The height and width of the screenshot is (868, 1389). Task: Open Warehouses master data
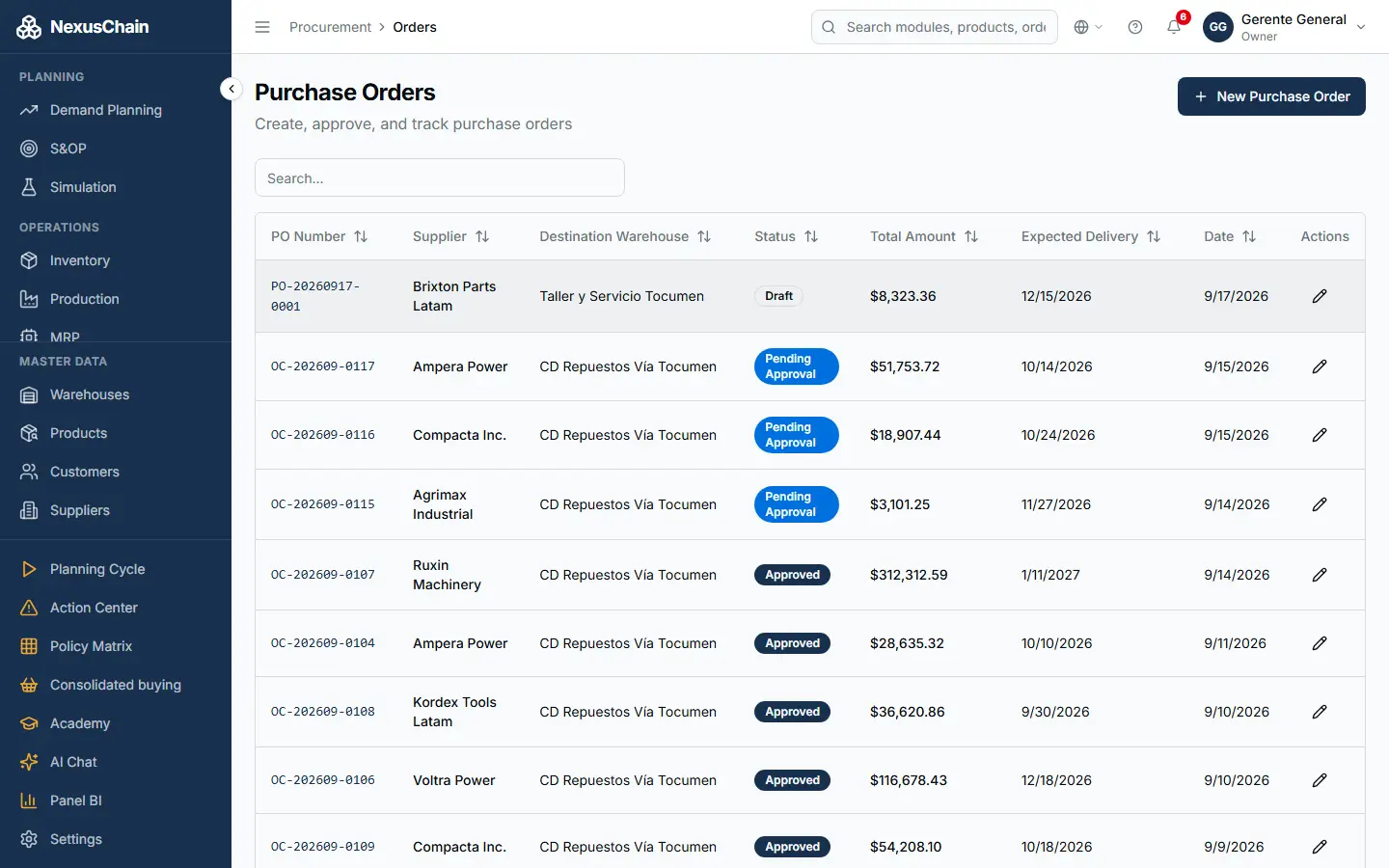(90, 394)
